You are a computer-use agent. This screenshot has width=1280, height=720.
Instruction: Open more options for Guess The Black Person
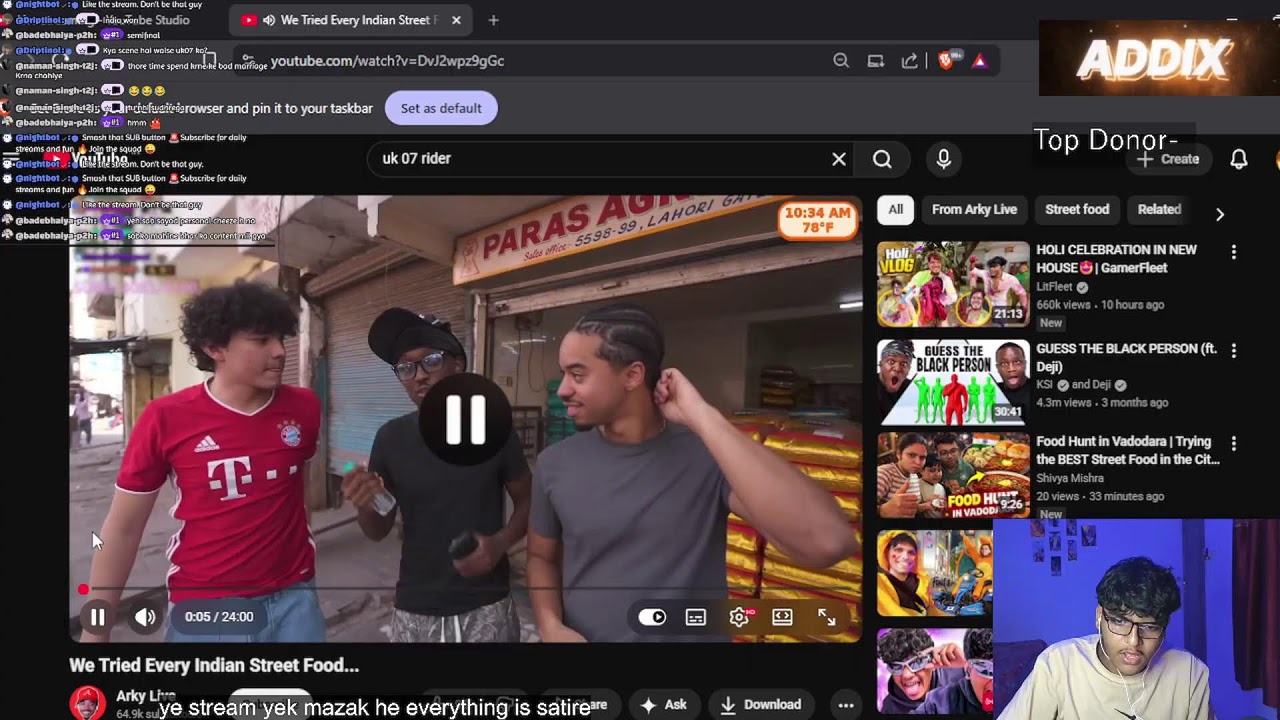pos(1233,351)
